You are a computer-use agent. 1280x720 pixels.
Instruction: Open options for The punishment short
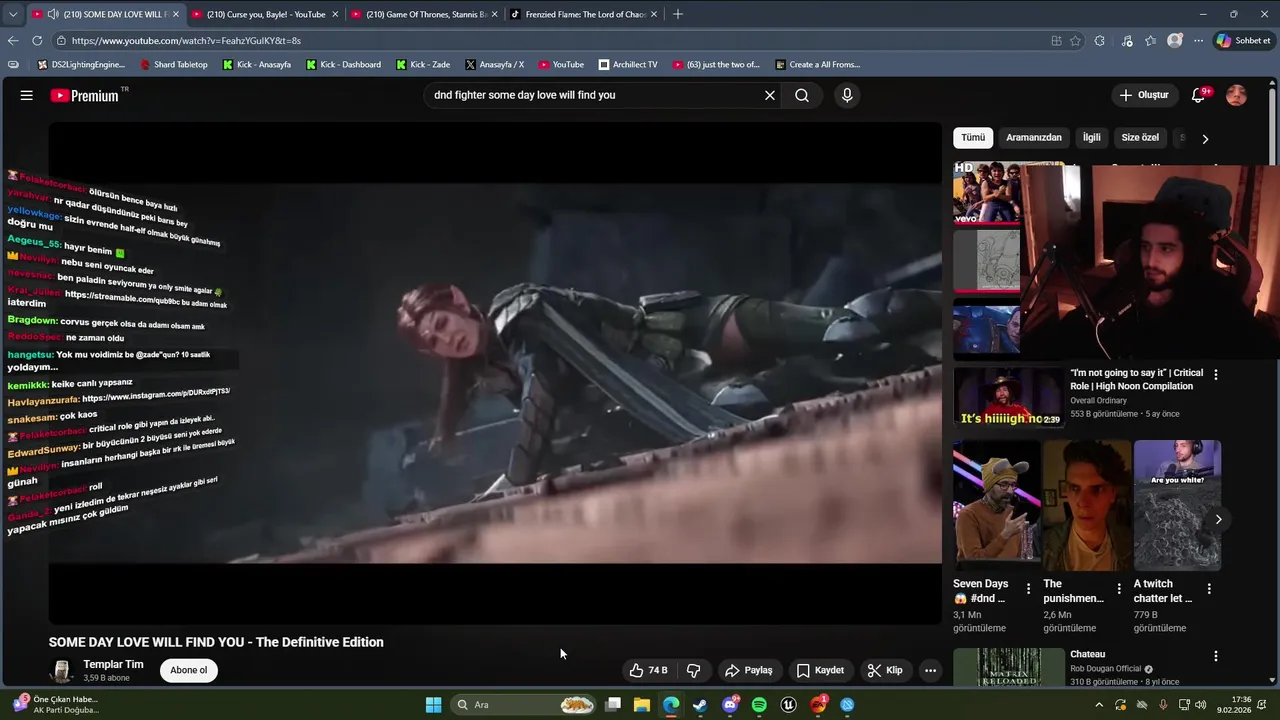1119,589
